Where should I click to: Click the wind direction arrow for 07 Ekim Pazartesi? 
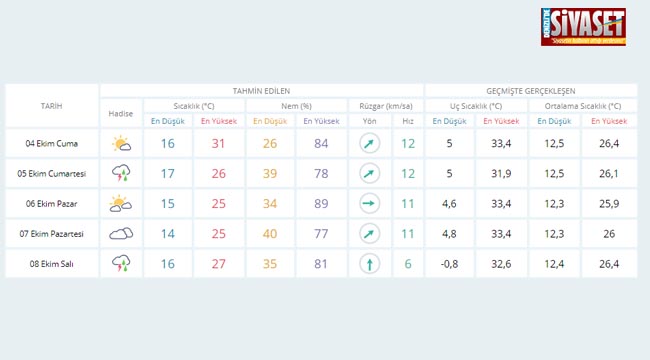point(369,234)
